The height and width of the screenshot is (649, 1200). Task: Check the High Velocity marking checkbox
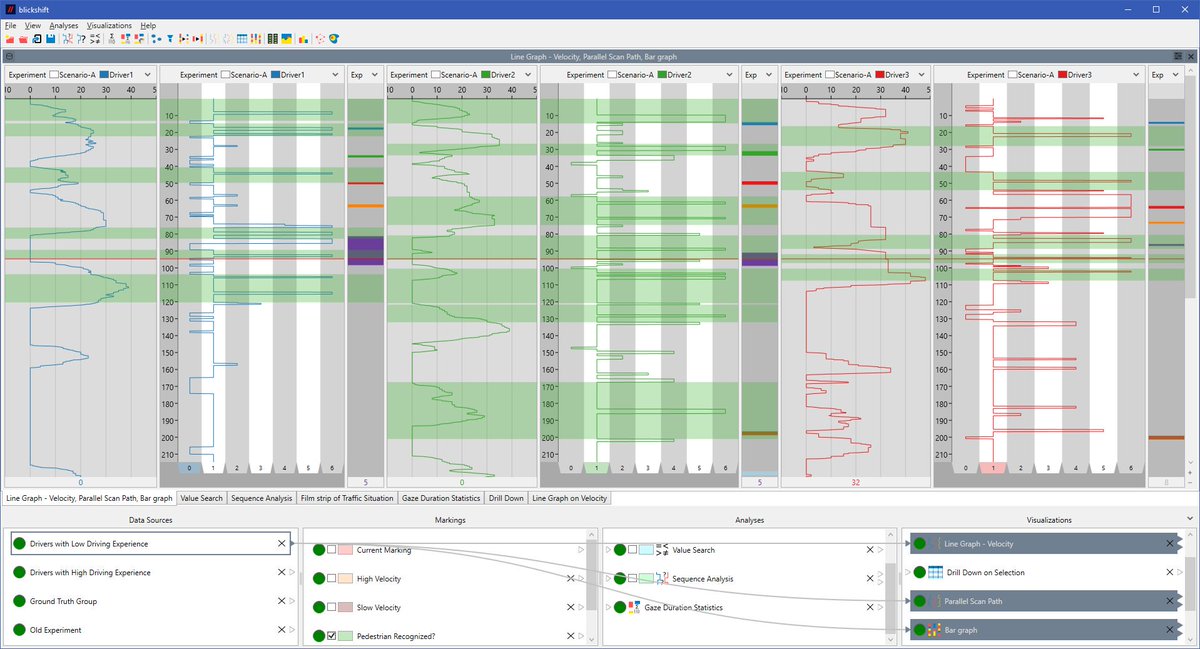pyautogui.click(x=331, y=579)
